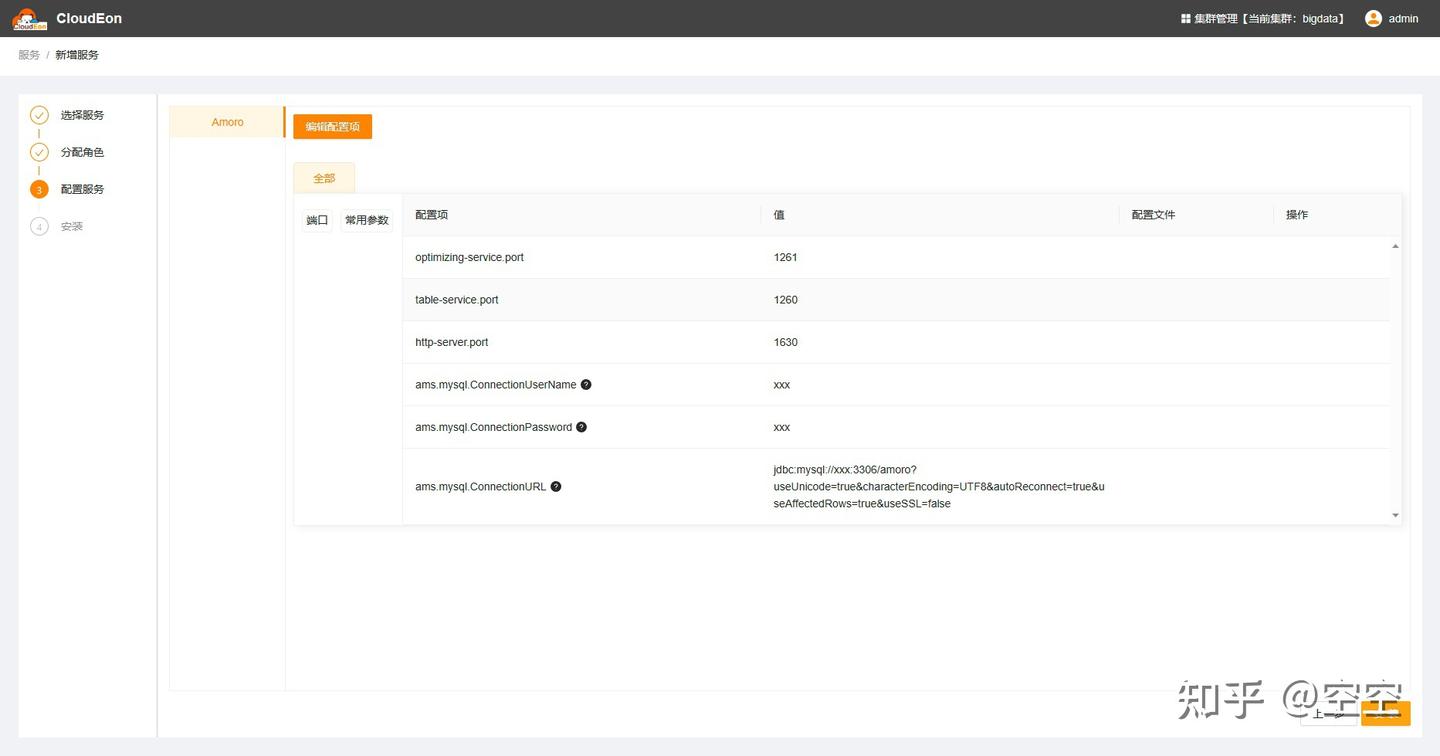Click the 配置项 column header

point(432,215)
